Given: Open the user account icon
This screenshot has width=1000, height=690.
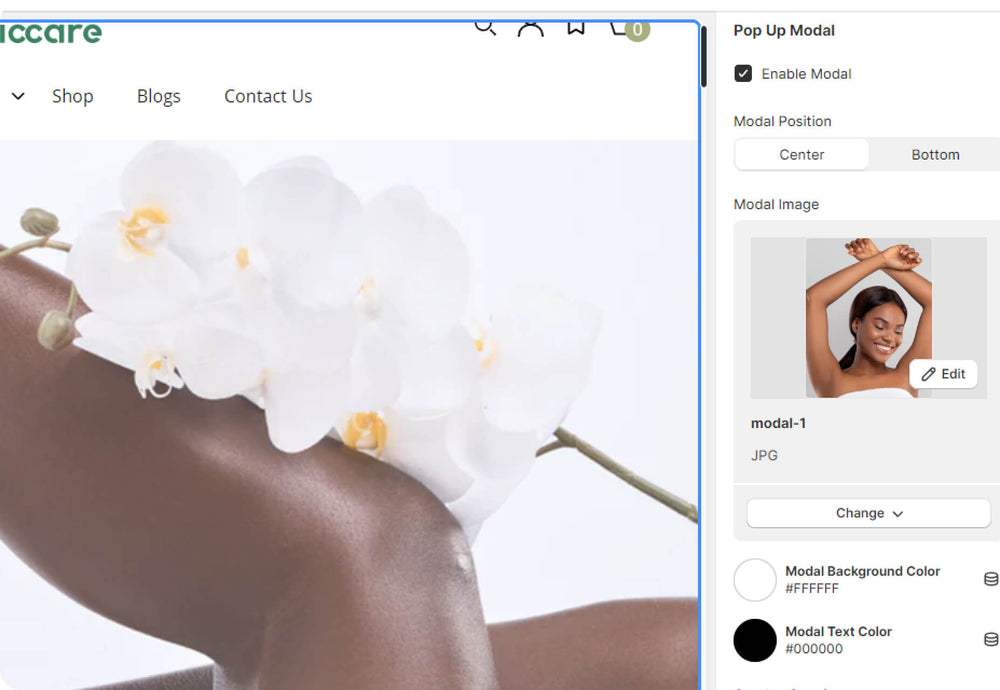Looking at the screenshot, I should (530, 28).
